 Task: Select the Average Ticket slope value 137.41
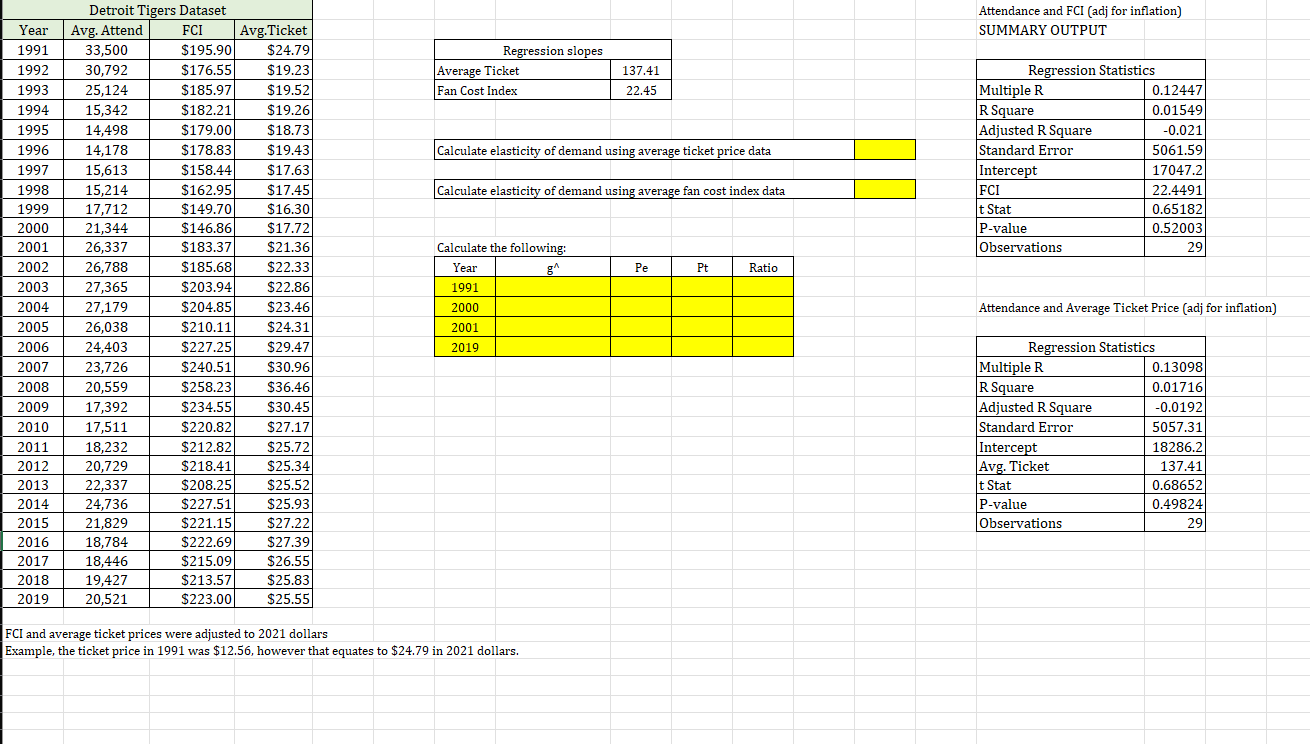(x=641, y=70)
